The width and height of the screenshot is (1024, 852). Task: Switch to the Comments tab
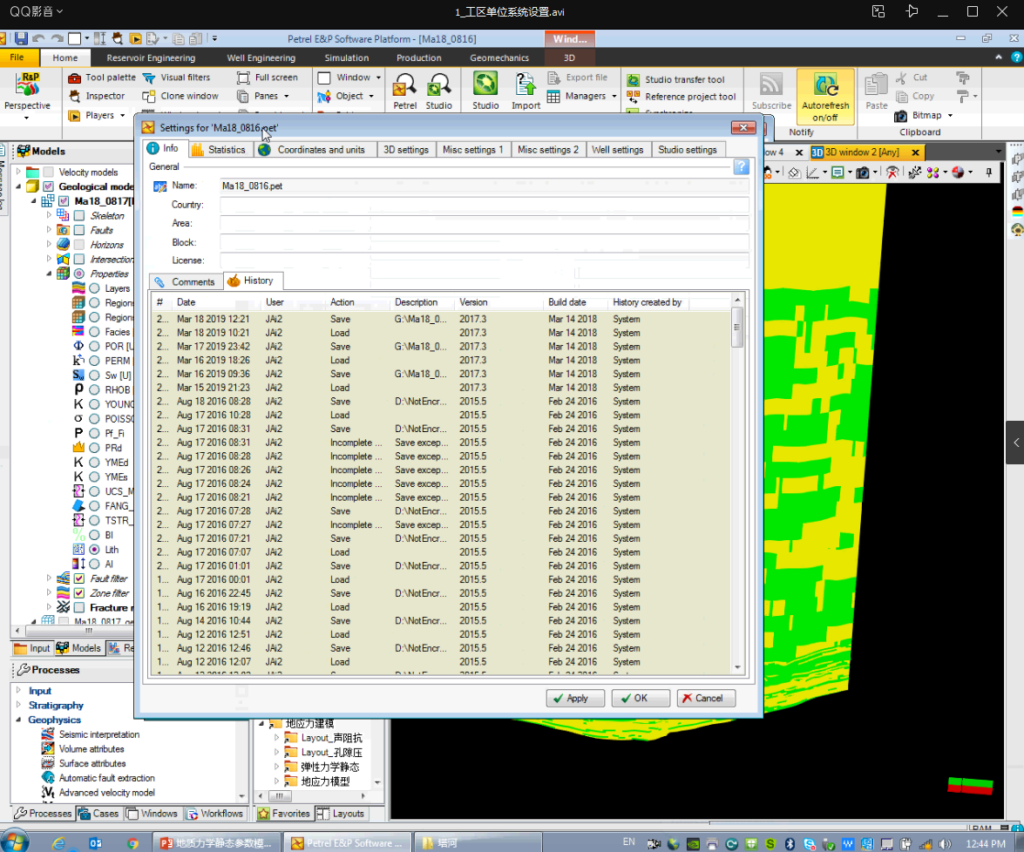pyautogui.click(x=185, y=281)
